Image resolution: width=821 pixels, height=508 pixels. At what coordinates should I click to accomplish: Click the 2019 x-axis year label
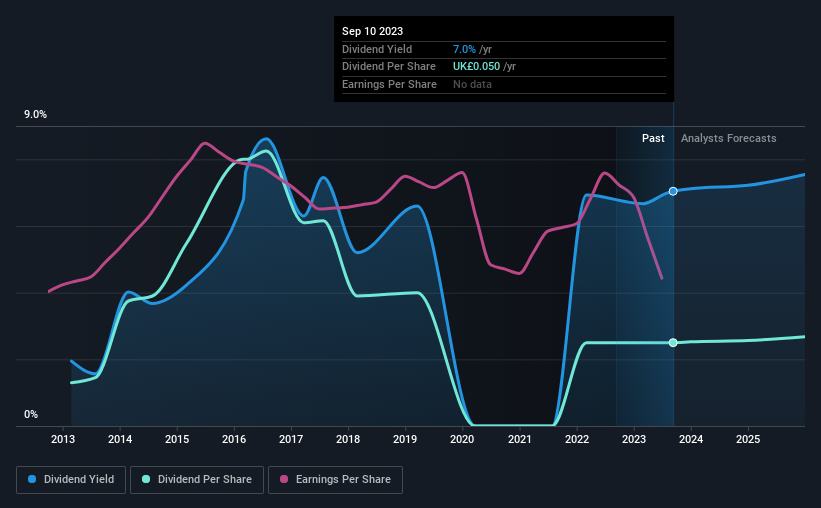(405, 439)
